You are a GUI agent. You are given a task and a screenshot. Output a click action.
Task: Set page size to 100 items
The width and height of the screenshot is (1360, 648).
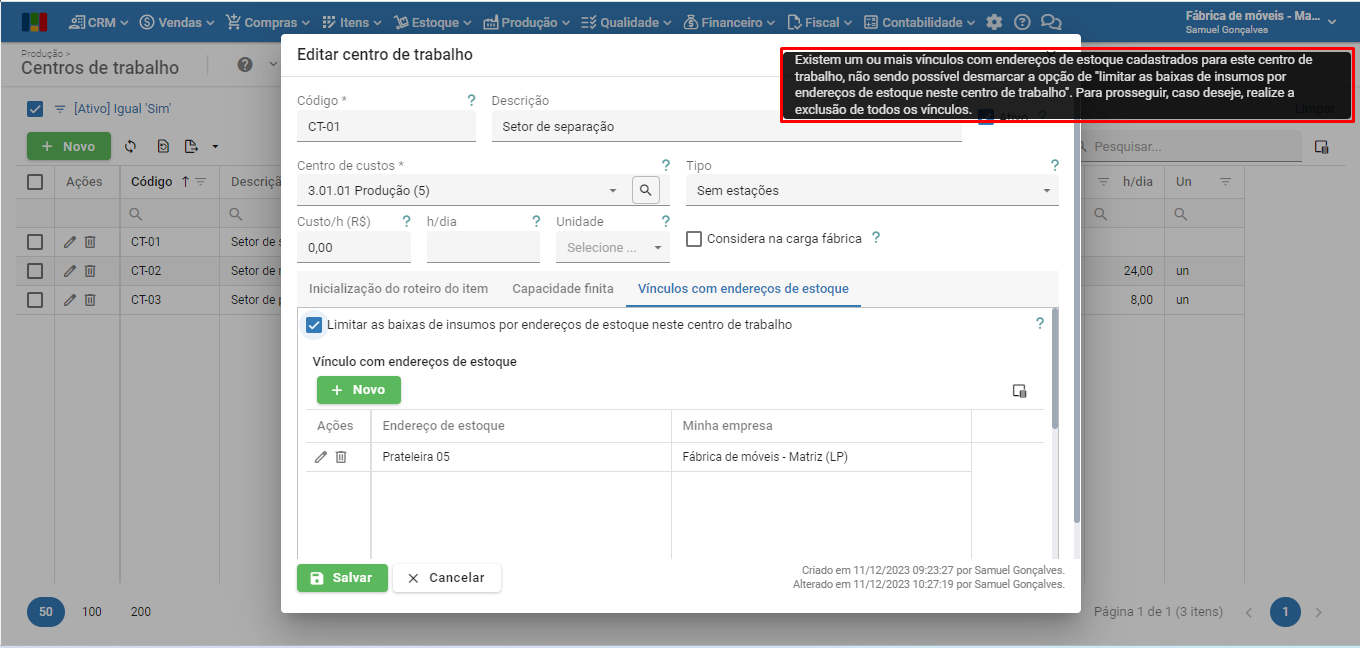92,612
